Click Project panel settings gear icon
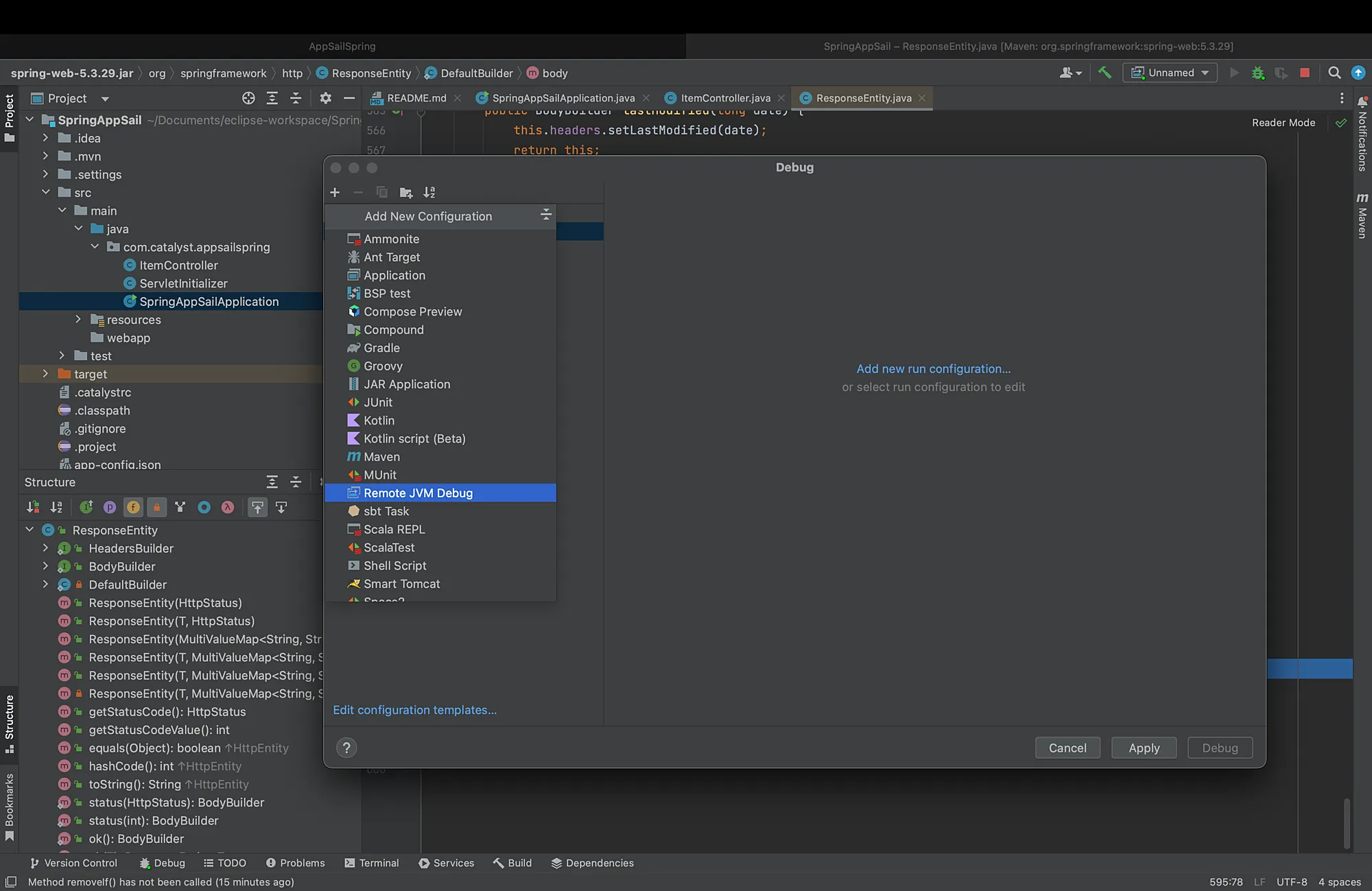The width and height of the screenshot is (1372, 891). pos(325,98)
